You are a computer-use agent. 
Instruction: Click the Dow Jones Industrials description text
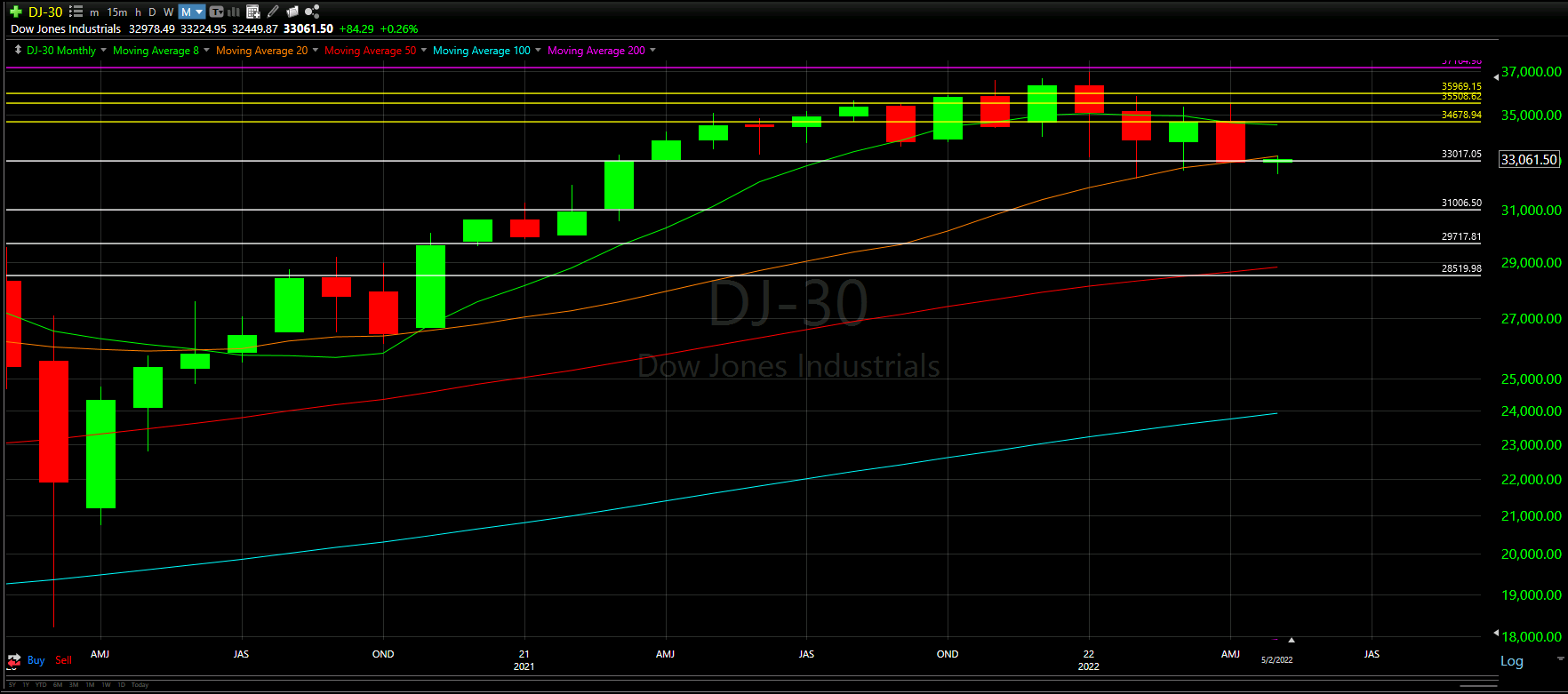pos(66,29)
